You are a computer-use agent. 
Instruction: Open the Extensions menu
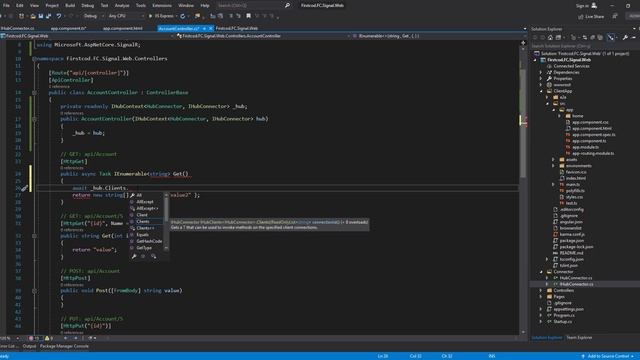pos(162,5)
